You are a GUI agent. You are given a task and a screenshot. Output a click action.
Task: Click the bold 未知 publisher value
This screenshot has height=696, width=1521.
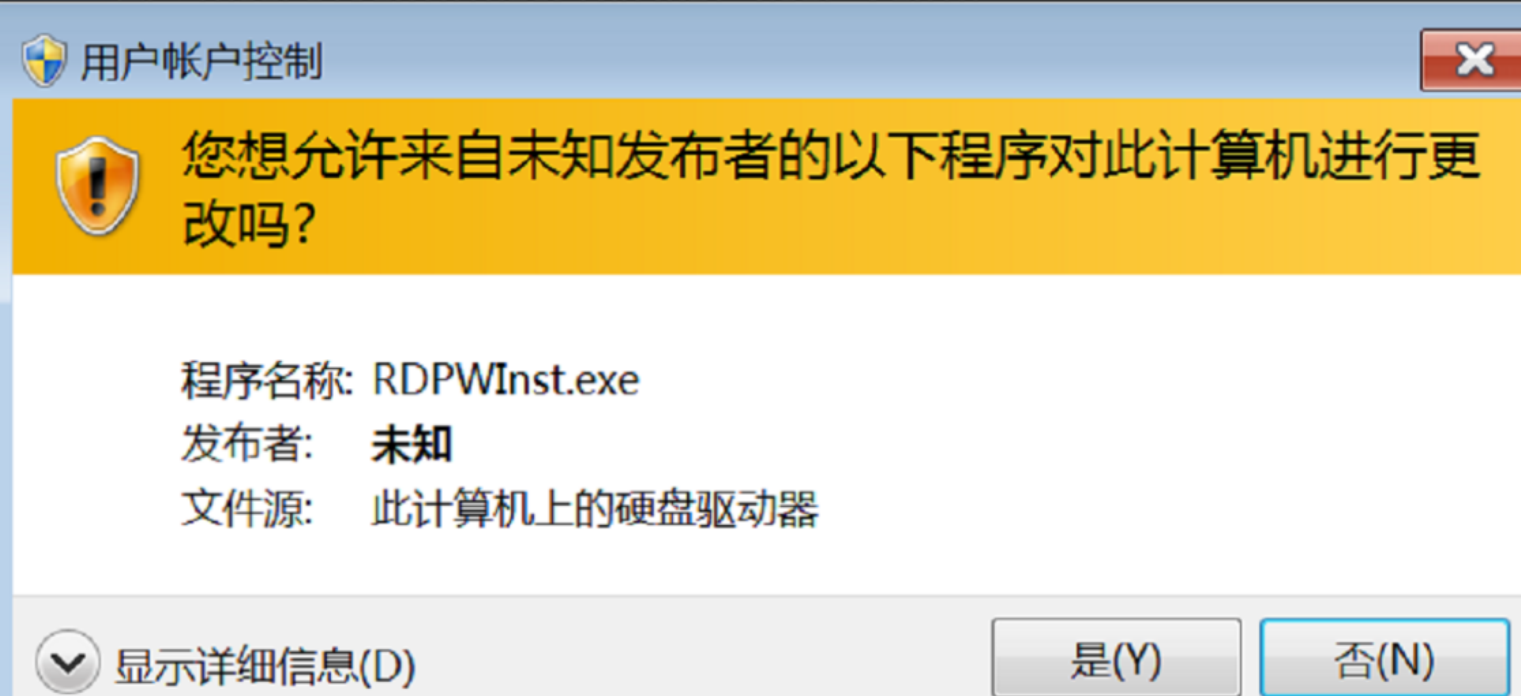(412, 445)
